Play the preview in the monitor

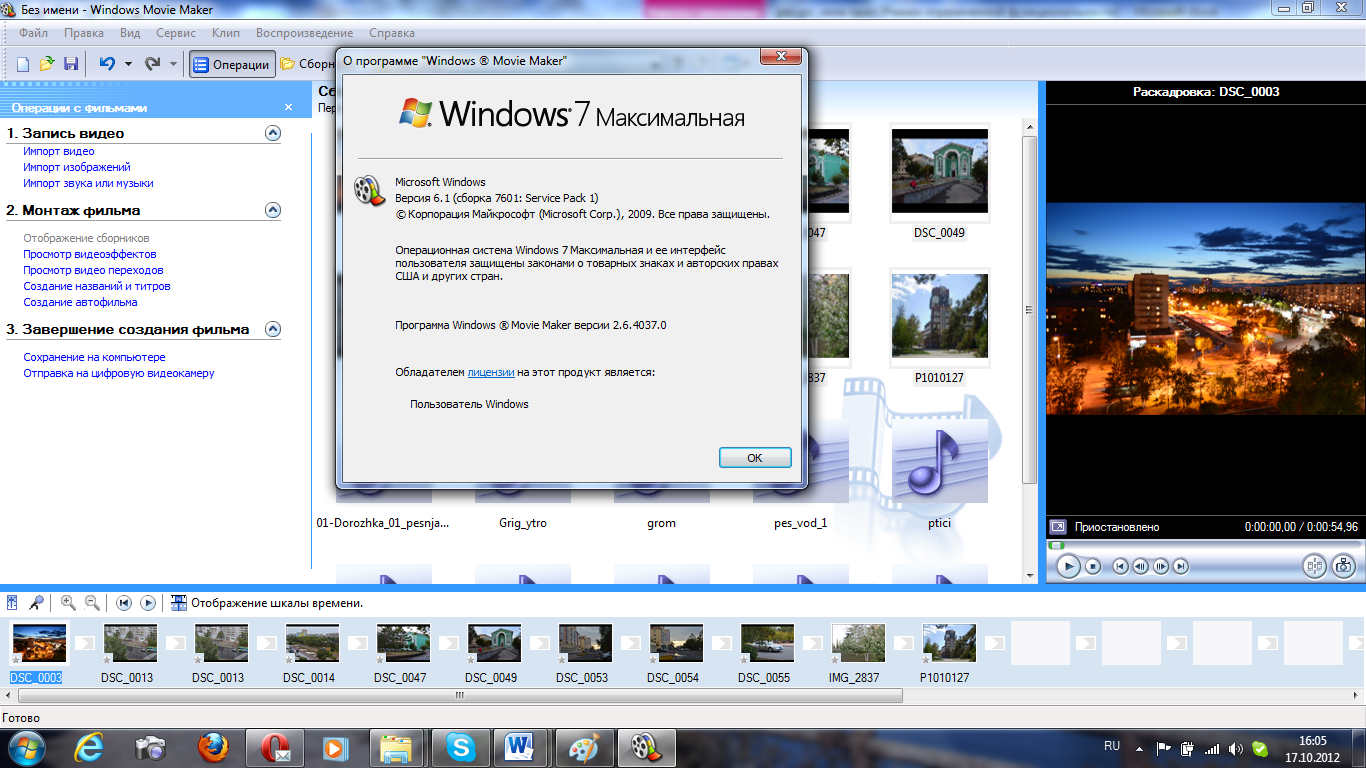tap(1068, 566)
